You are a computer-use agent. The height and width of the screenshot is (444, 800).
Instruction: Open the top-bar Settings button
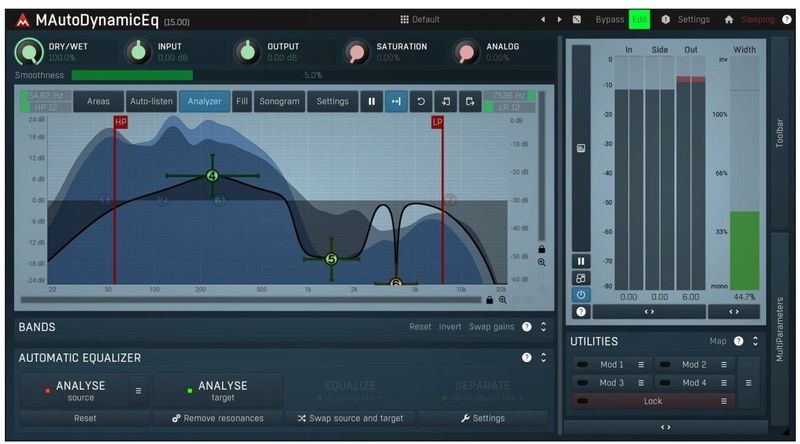coord(686,19)
